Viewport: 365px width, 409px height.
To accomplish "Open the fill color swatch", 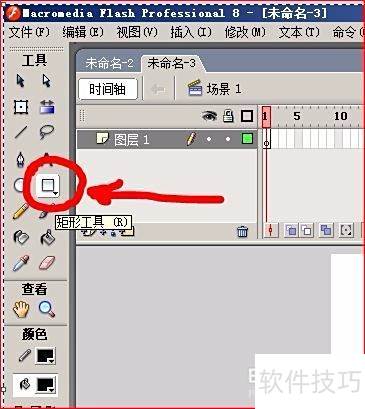I will pos(46,385).
